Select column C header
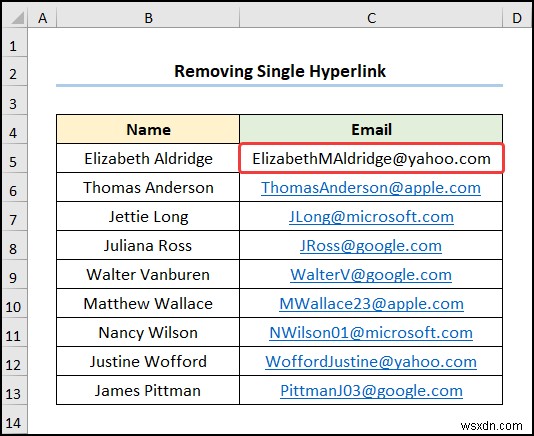534x436 pixels. click(371, 18)
